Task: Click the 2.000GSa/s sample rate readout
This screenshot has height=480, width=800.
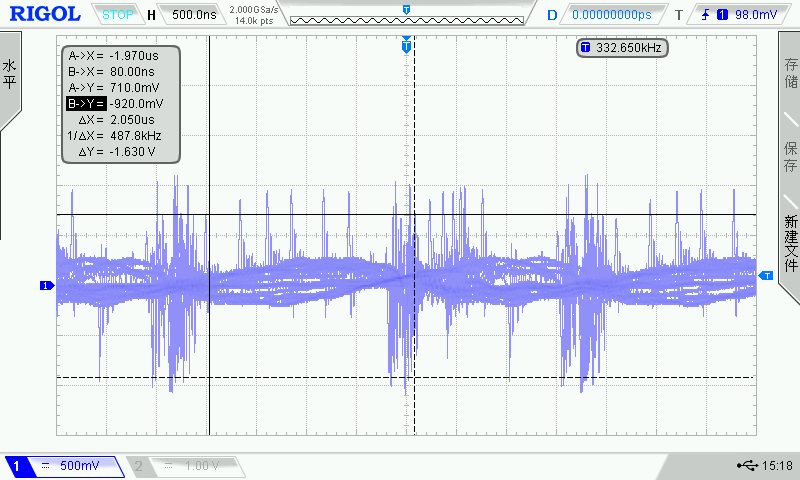Action: pyautogui.click(x=254, y=10)
